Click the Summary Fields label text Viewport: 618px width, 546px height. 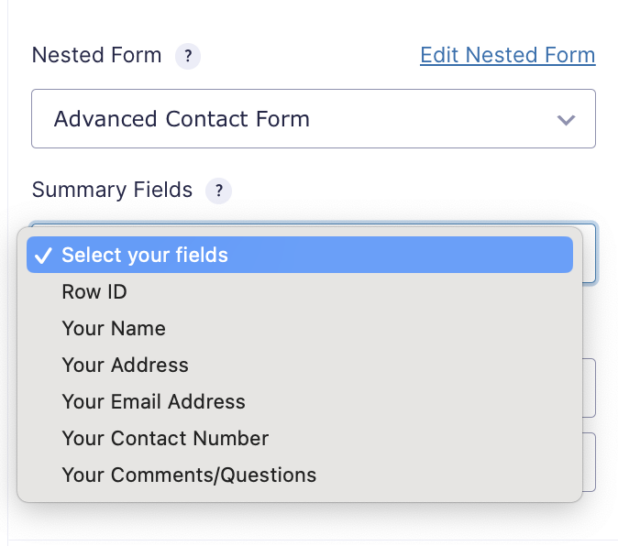[x=112, y=190]
